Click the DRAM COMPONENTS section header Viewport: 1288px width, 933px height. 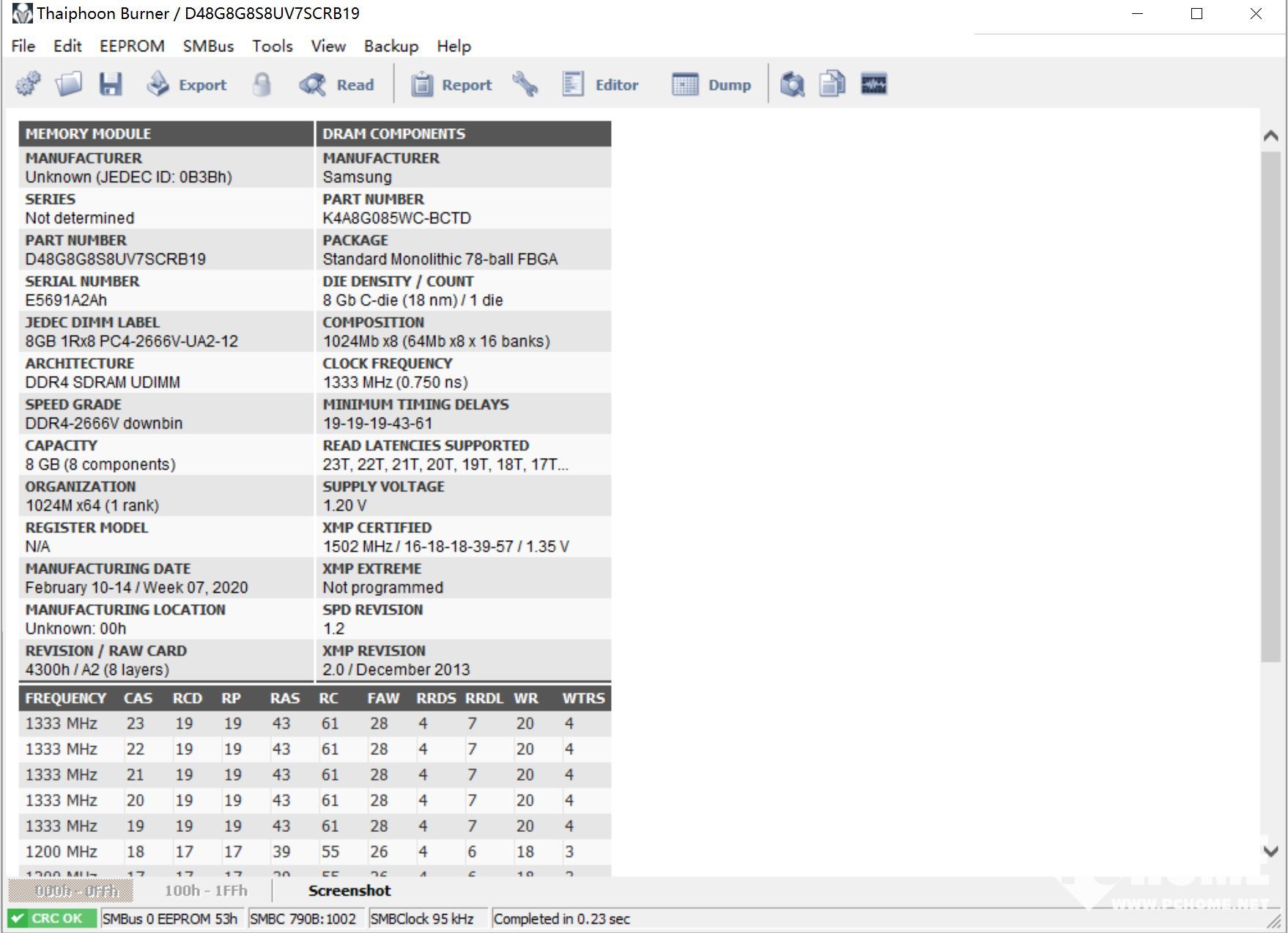point(464,133)
